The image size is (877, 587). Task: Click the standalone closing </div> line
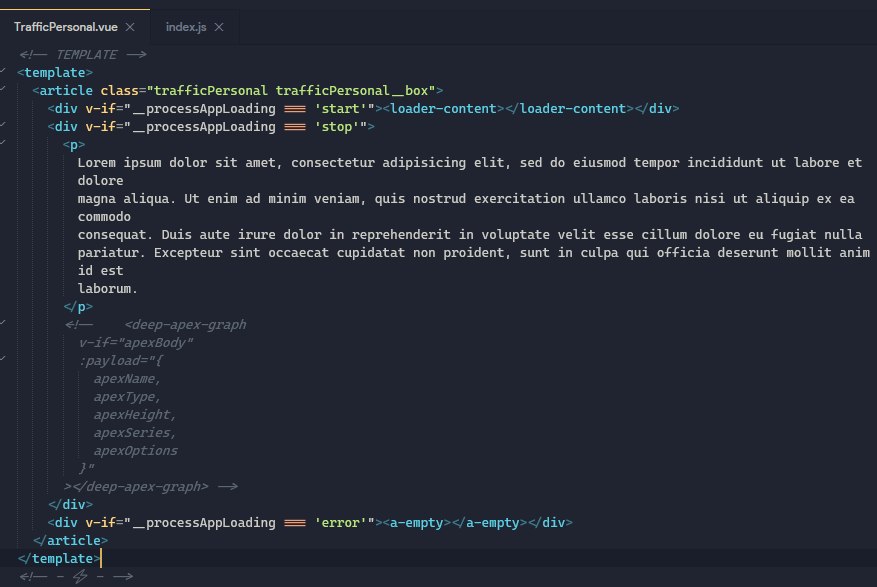click(x=70, y=504)
